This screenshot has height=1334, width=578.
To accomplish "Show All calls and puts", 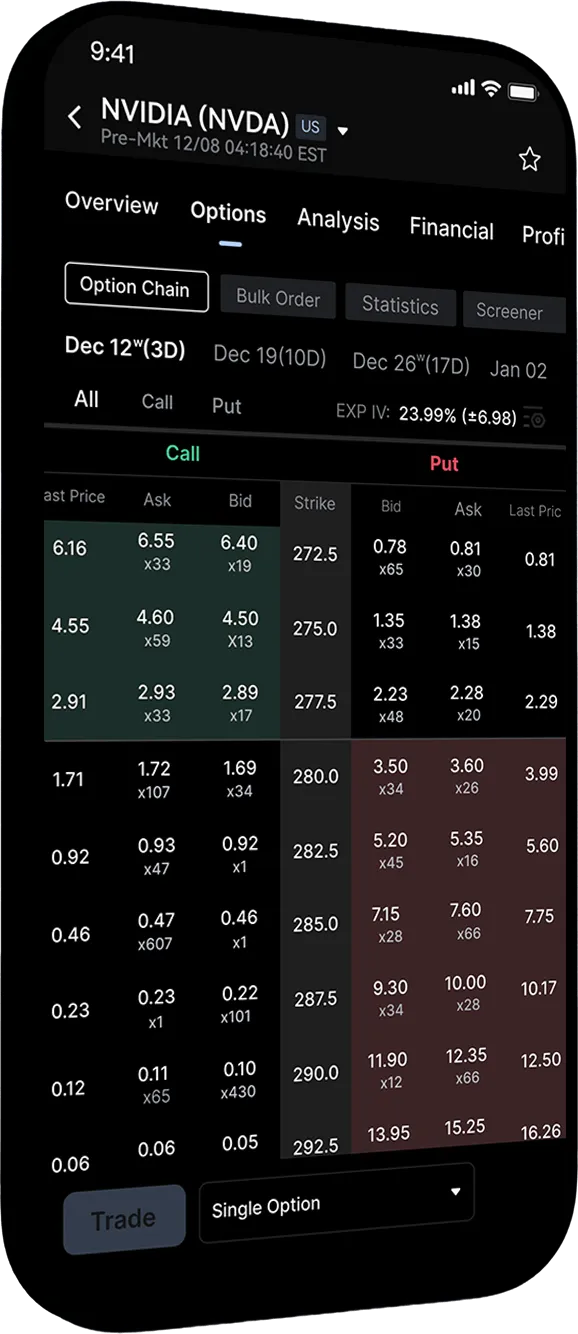I will coord(87,399).
